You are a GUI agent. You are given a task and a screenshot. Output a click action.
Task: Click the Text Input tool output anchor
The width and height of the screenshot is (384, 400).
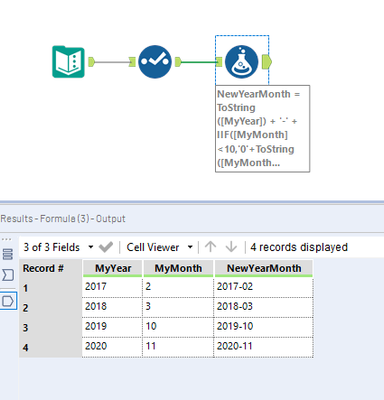(x=91, y=62)
